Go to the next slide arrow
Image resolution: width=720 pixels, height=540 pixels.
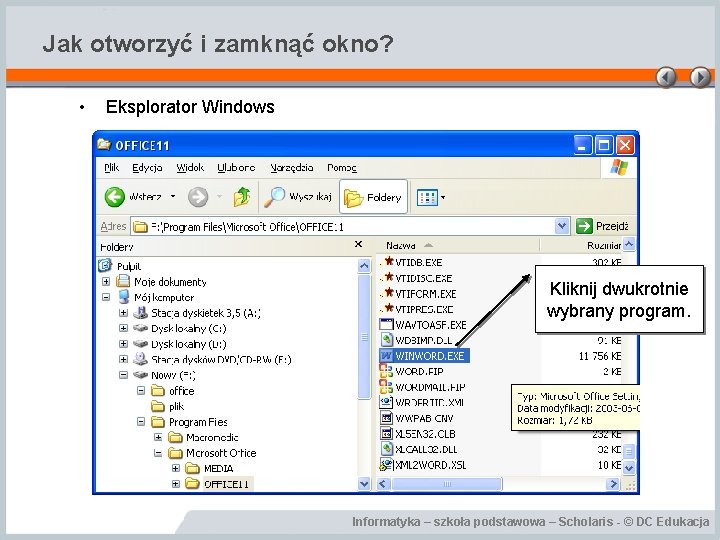pyautogui.click(x=700, y=77)
